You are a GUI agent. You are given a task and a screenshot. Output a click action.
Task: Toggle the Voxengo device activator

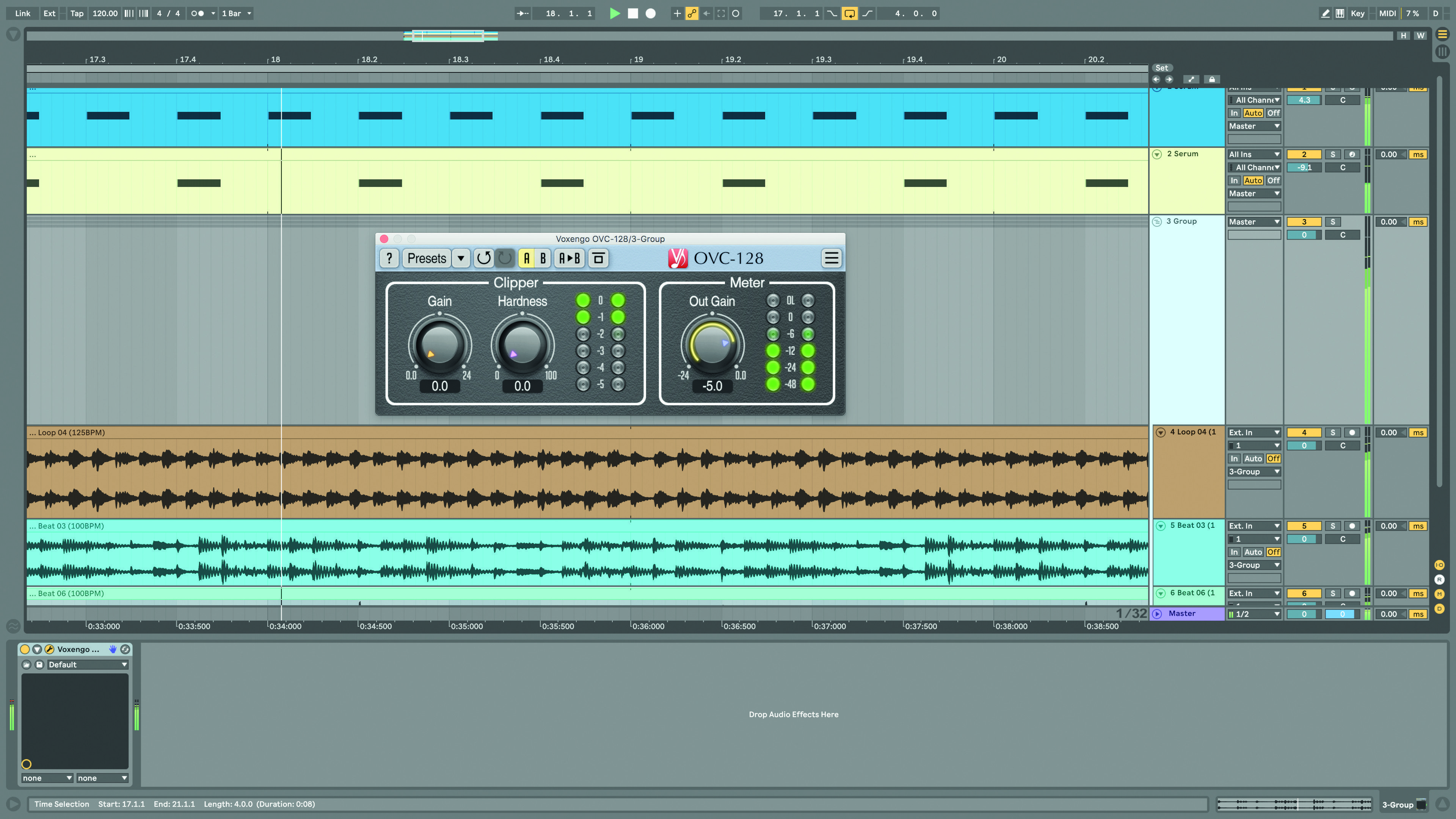pos(25,650)
